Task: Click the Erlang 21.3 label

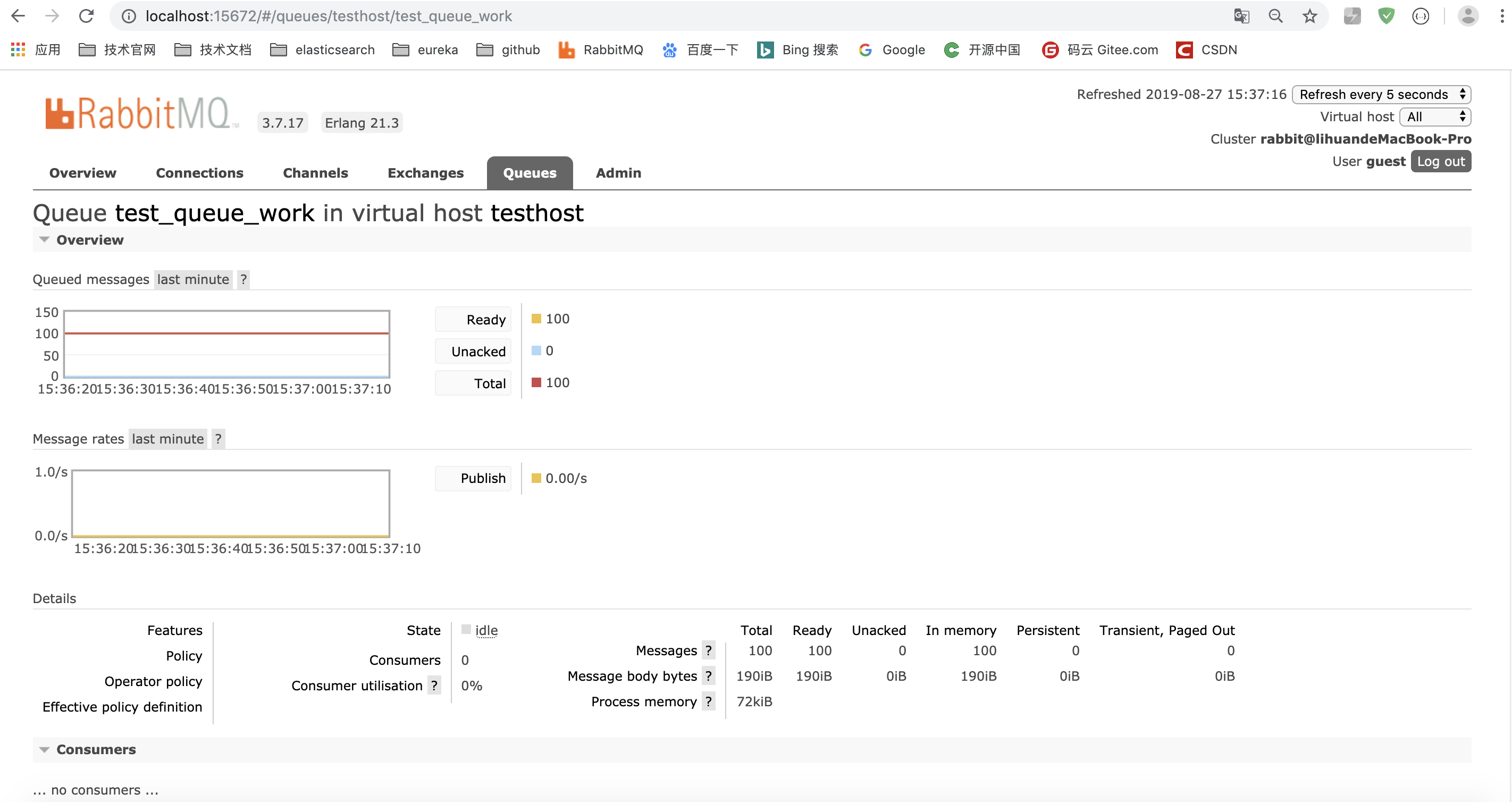Action: point(362,122)
